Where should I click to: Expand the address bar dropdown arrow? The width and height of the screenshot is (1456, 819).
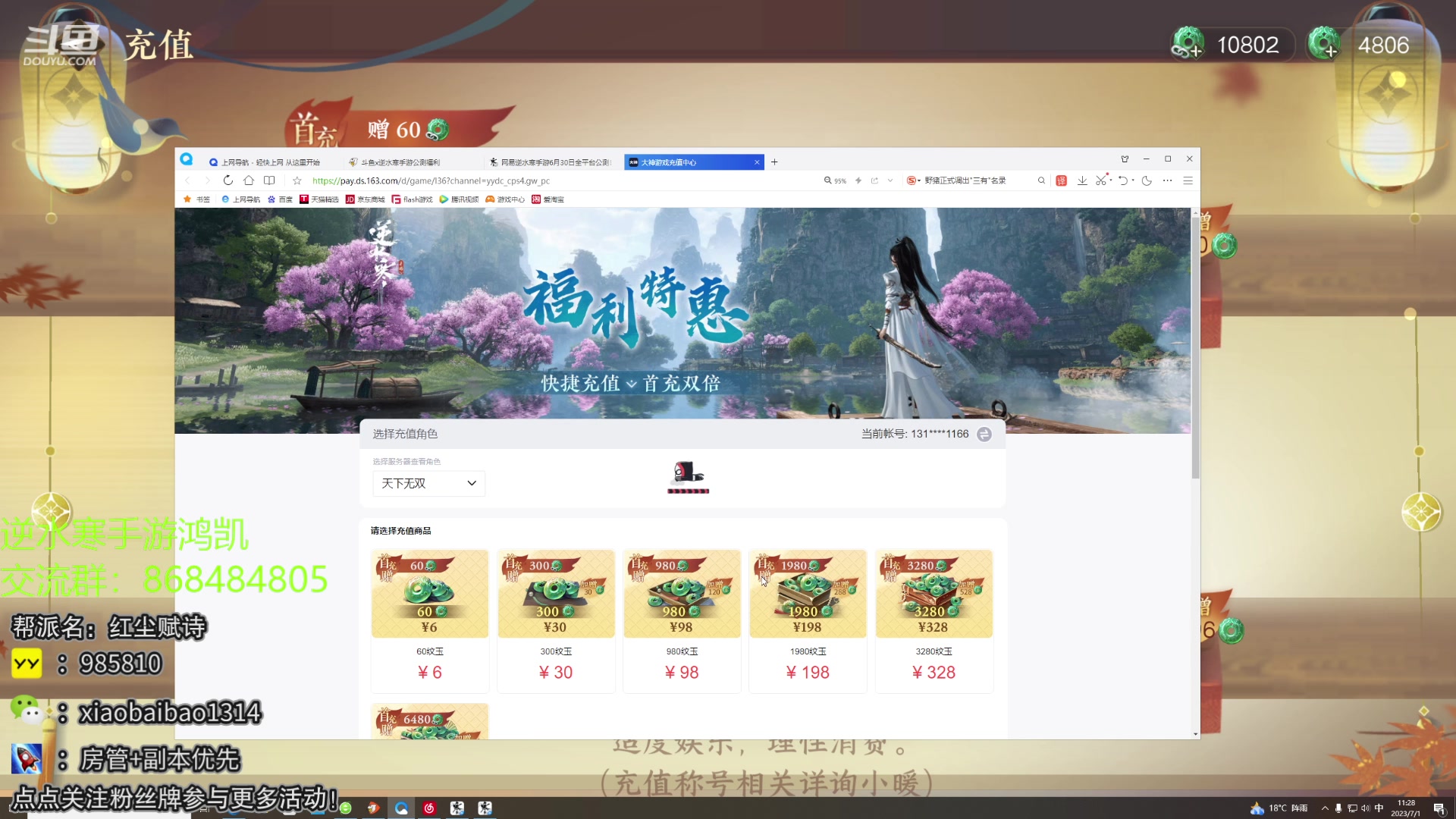click(x=890, y=180)
